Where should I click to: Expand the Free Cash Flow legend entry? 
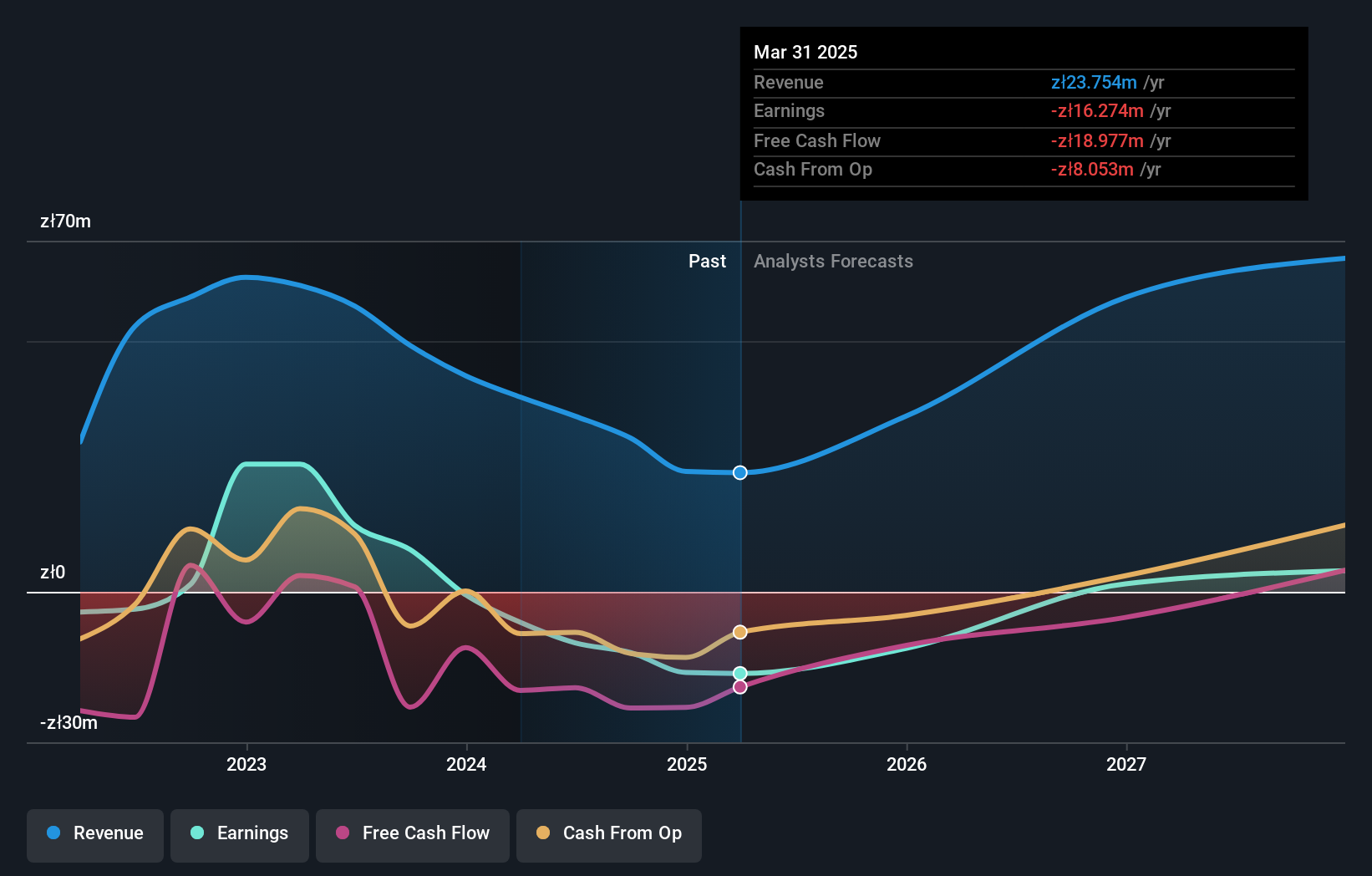point(413,833)
